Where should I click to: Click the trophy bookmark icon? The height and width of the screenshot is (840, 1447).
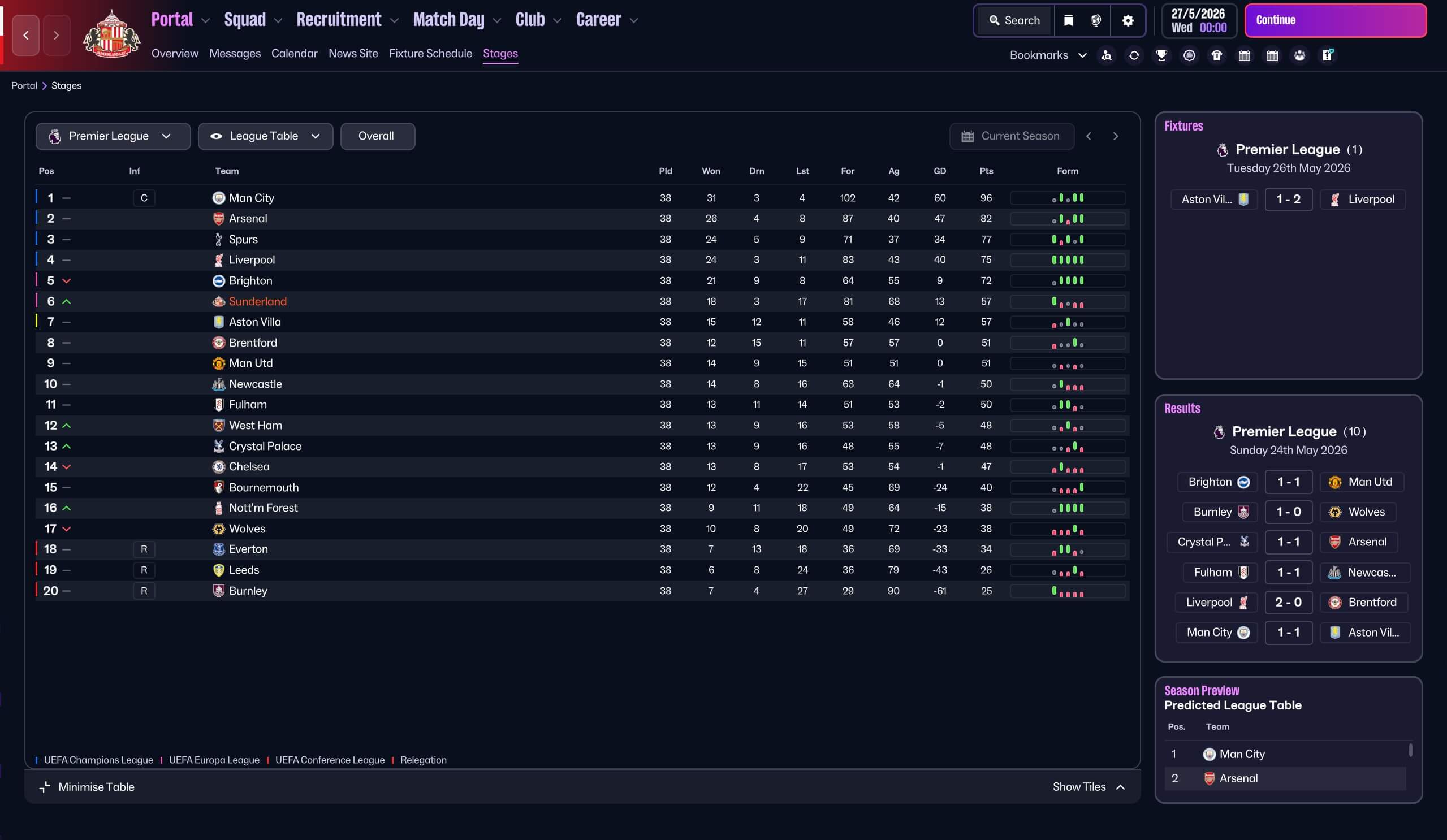pyautogui.click(x=1161, y=55)
